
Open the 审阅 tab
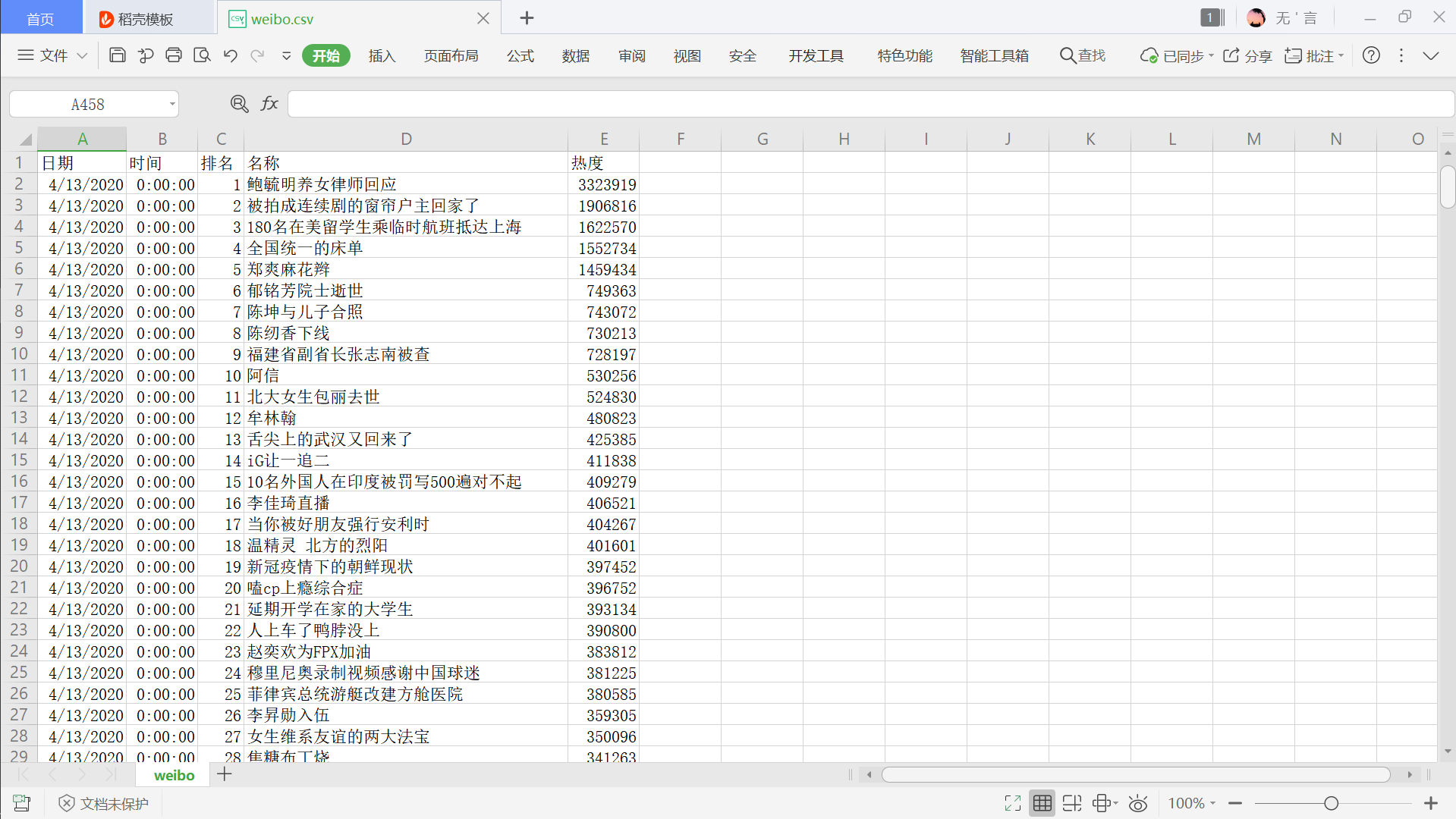click(631, 55)
